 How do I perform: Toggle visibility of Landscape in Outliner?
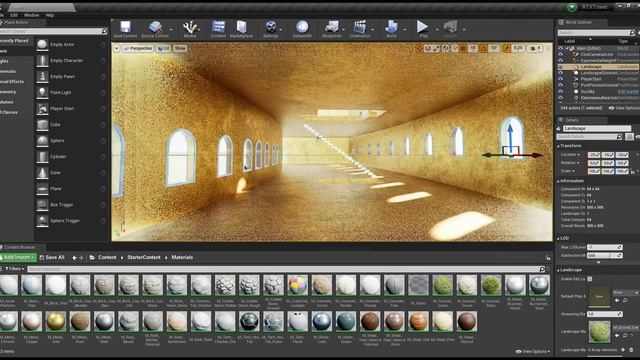[560, 67]
